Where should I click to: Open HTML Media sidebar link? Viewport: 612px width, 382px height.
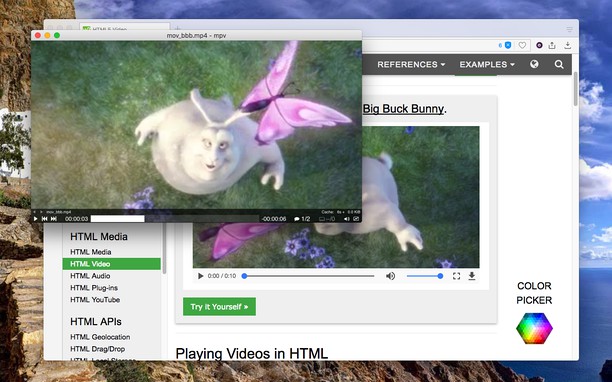91,252
